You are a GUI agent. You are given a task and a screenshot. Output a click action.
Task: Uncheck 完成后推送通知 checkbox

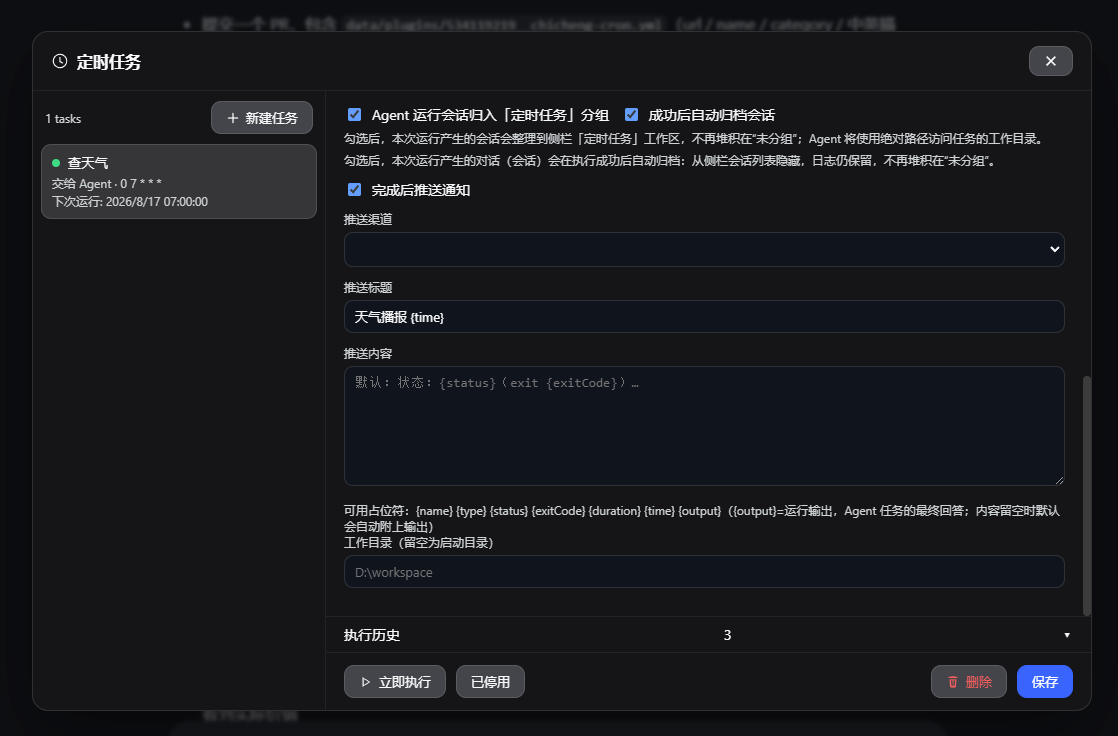point(354,190)
